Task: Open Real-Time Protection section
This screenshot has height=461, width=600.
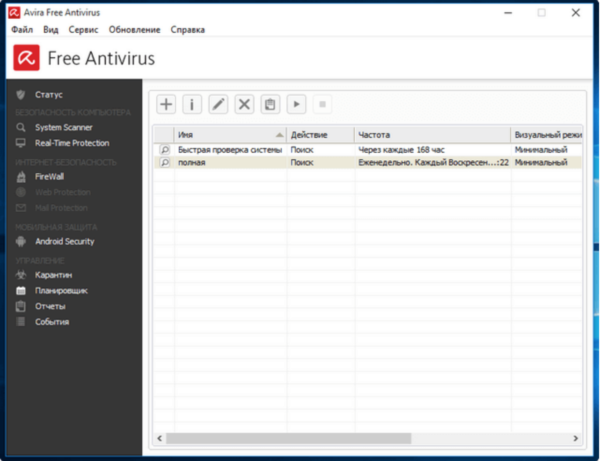Action: [x=72, y=143]
